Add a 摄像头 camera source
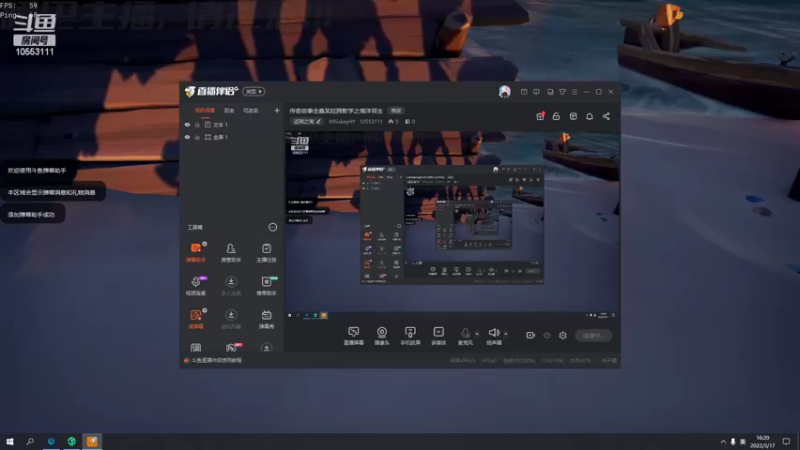800x450 pixels. click(x=382, y=336)
